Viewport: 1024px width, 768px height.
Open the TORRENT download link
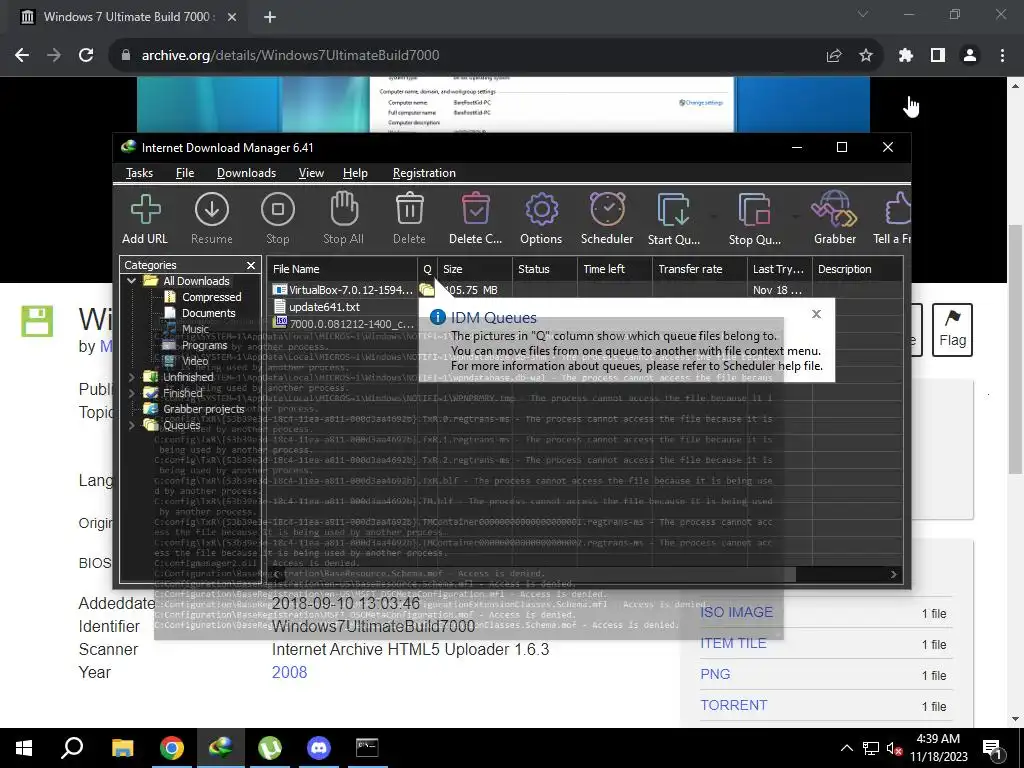click(x=733, y=706)
